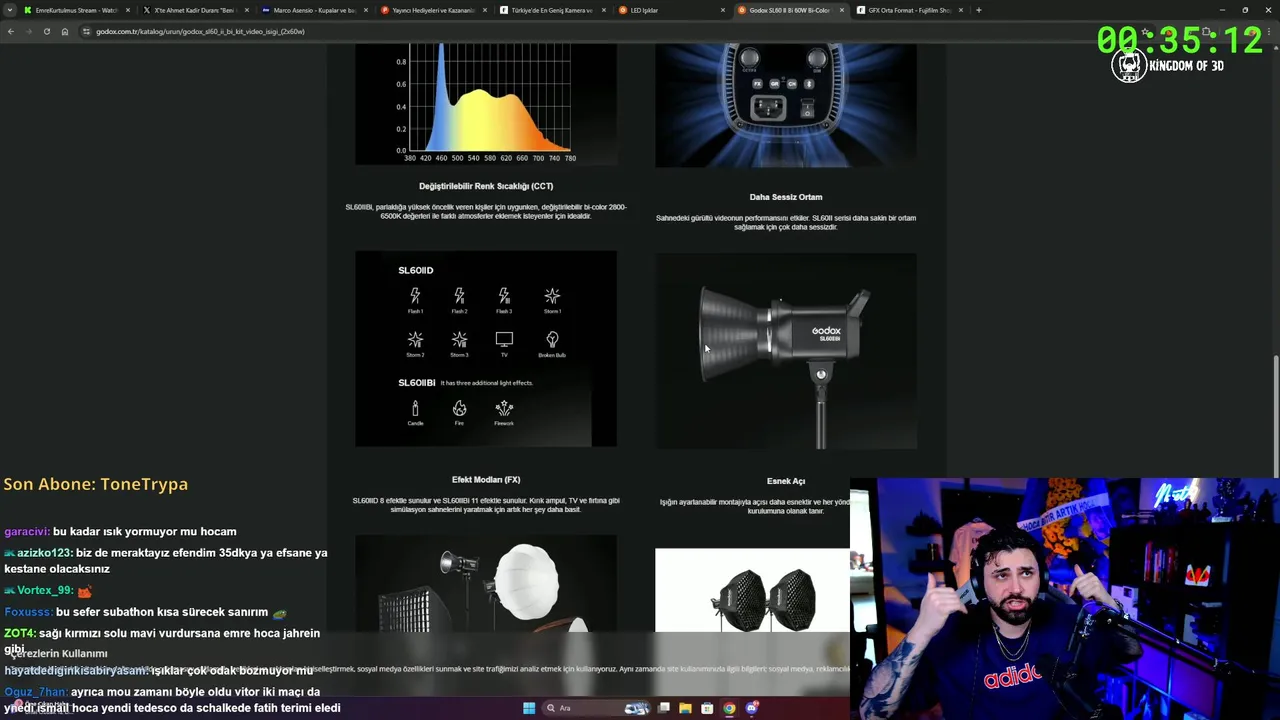
Task: Open the Windows Start menu
Action: [529, 708]
